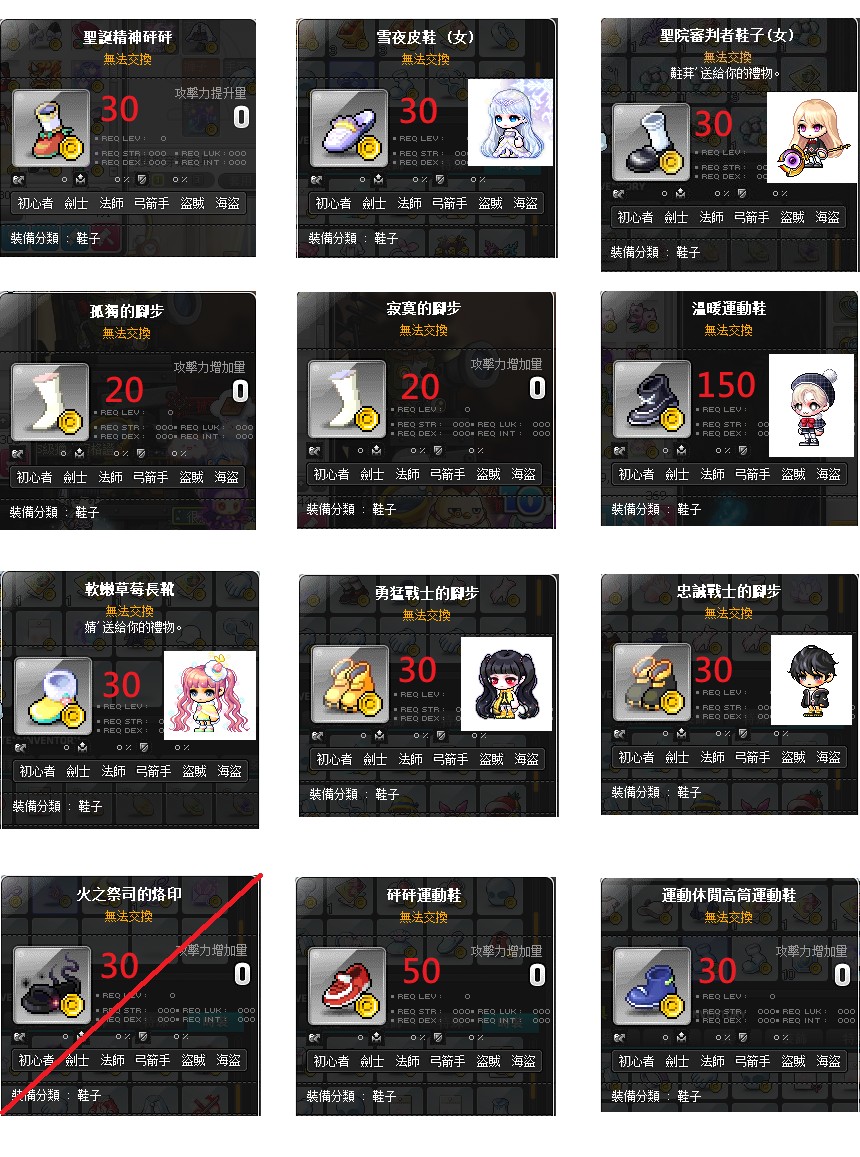View the pink-haired character preview image
The width and height of the screenshot is (860, 1157).
point(210,695)
